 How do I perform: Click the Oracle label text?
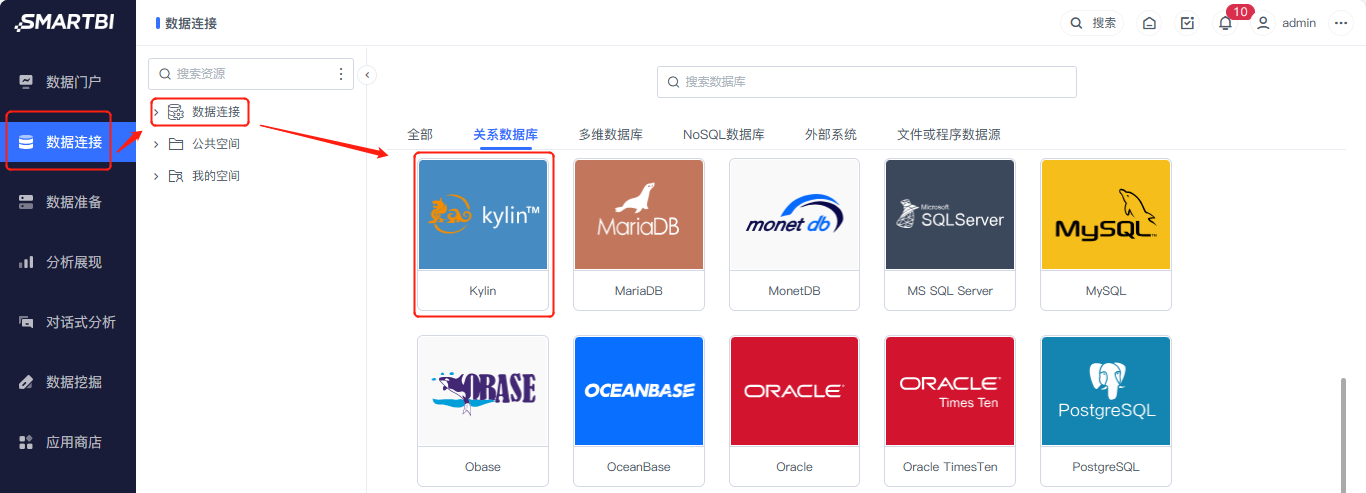[795, 467]
